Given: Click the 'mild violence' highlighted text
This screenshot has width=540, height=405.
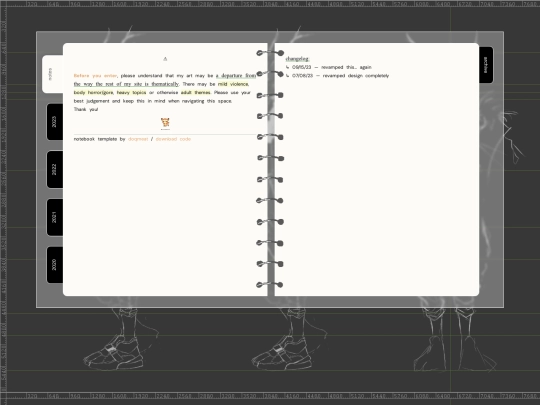Looking at the screenshot, I should point(233,84).
